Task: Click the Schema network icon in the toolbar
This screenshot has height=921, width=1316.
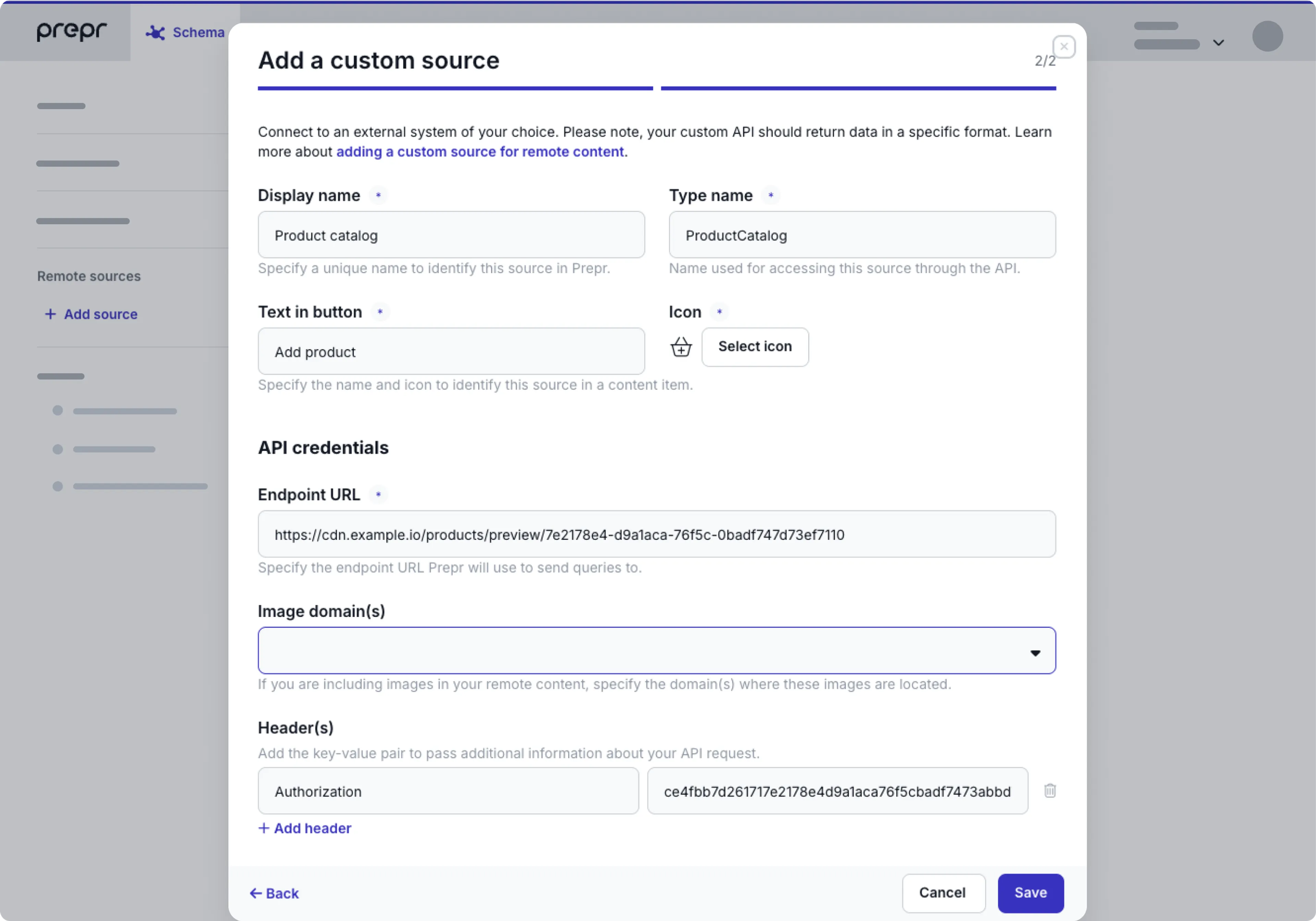Action: click(x=155, y=33)
